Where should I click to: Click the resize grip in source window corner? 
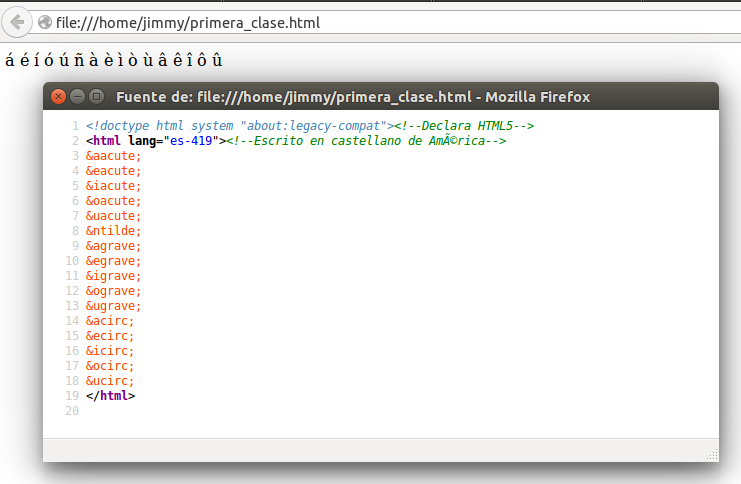point(712,455)
